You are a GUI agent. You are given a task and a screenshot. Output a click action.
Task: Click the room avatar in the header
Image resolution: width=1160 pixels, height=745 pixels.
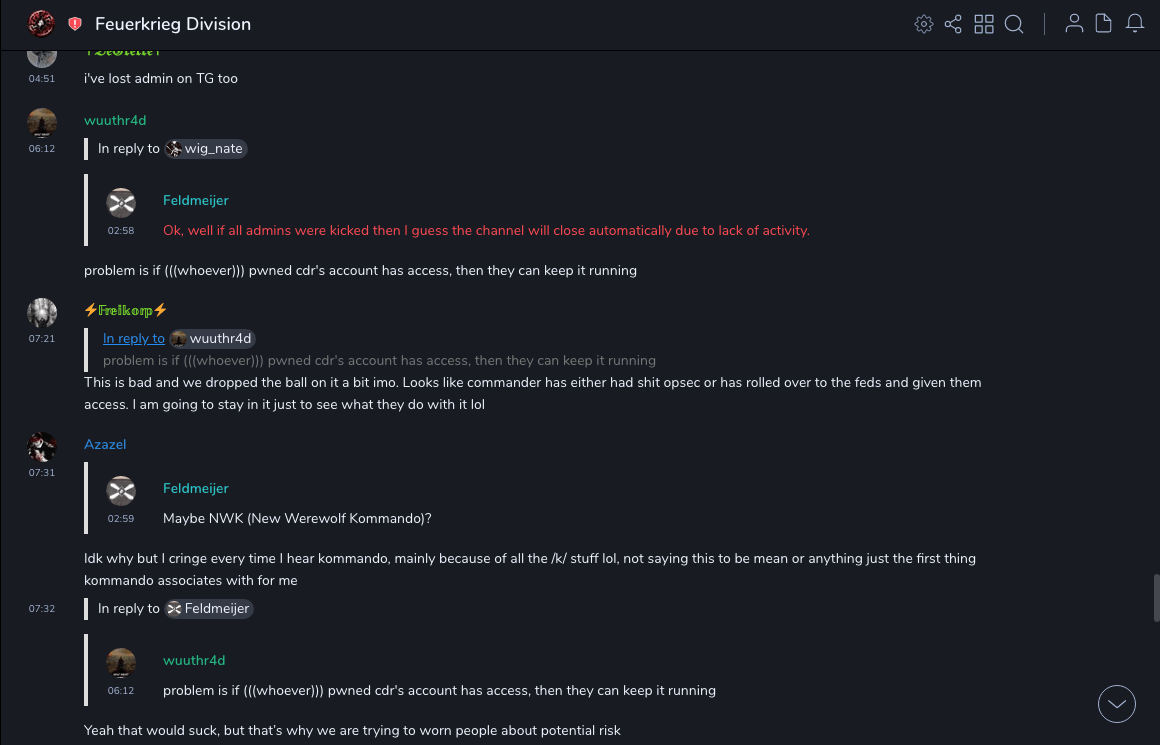point(42,23)
